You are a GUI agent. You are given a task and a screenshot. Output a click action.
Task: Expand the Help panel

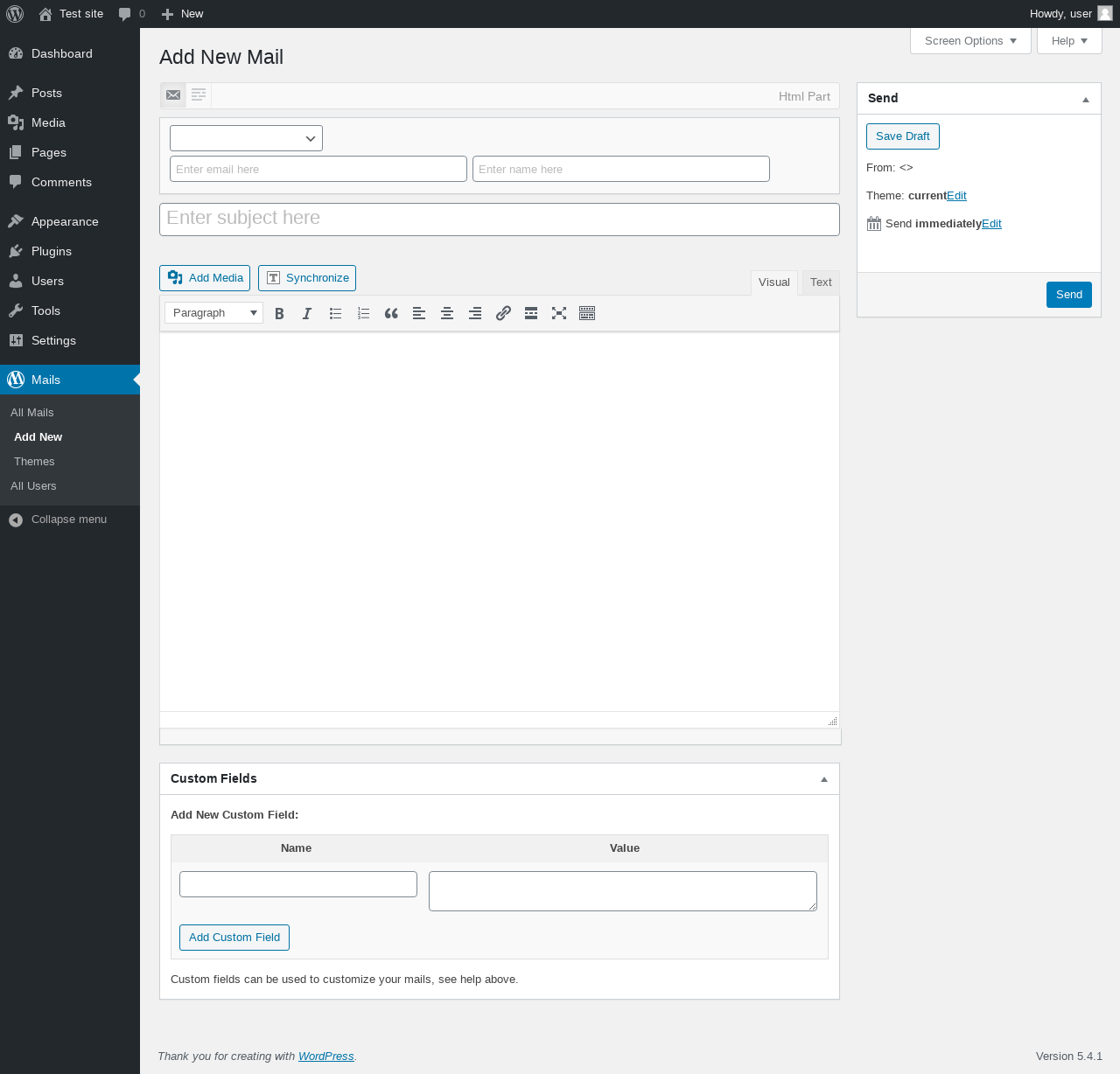[1069, 41]
